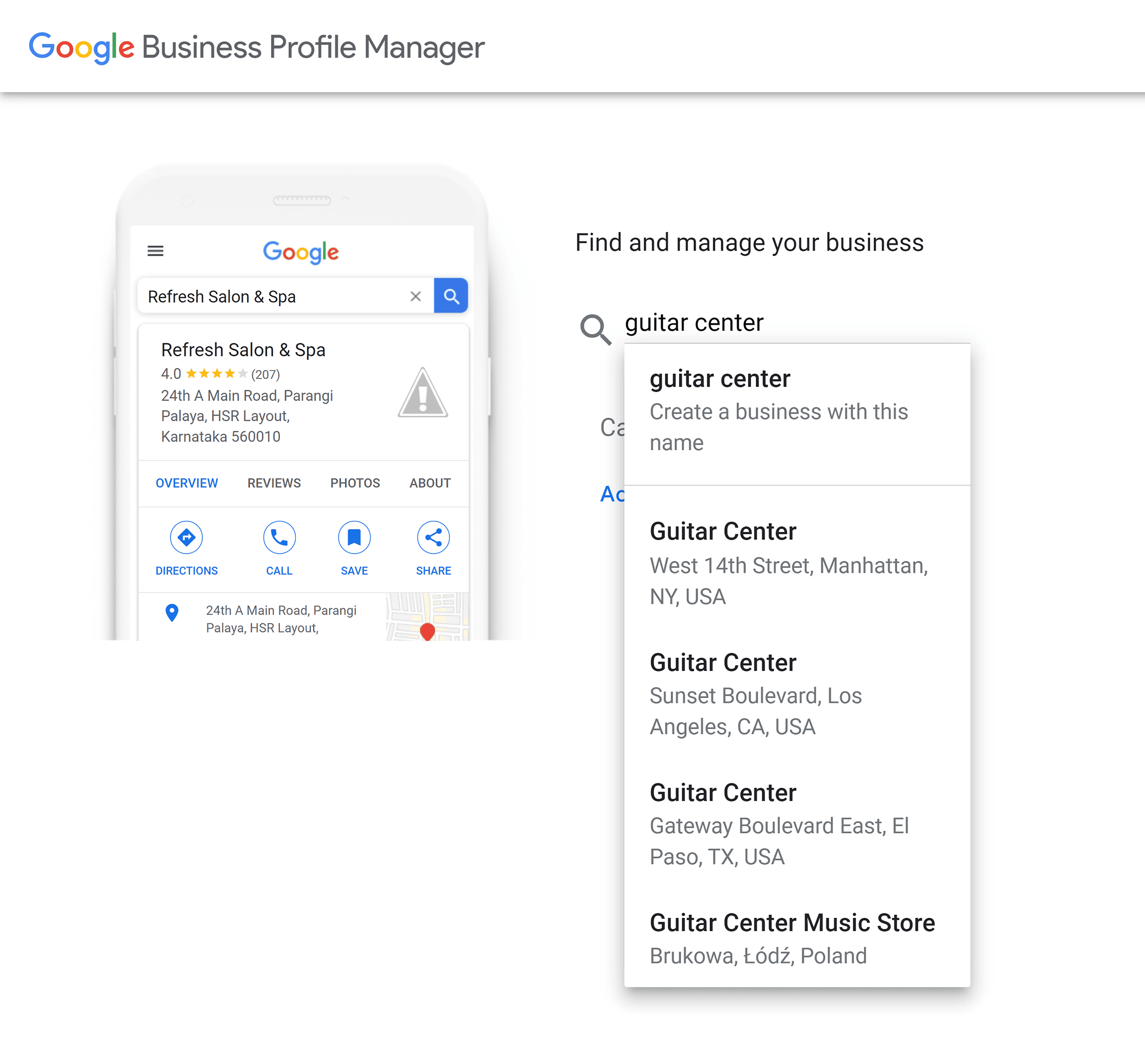1145x1064 pixels.
Task: Select the OVERVIEW tab
Action: [186, 483]
